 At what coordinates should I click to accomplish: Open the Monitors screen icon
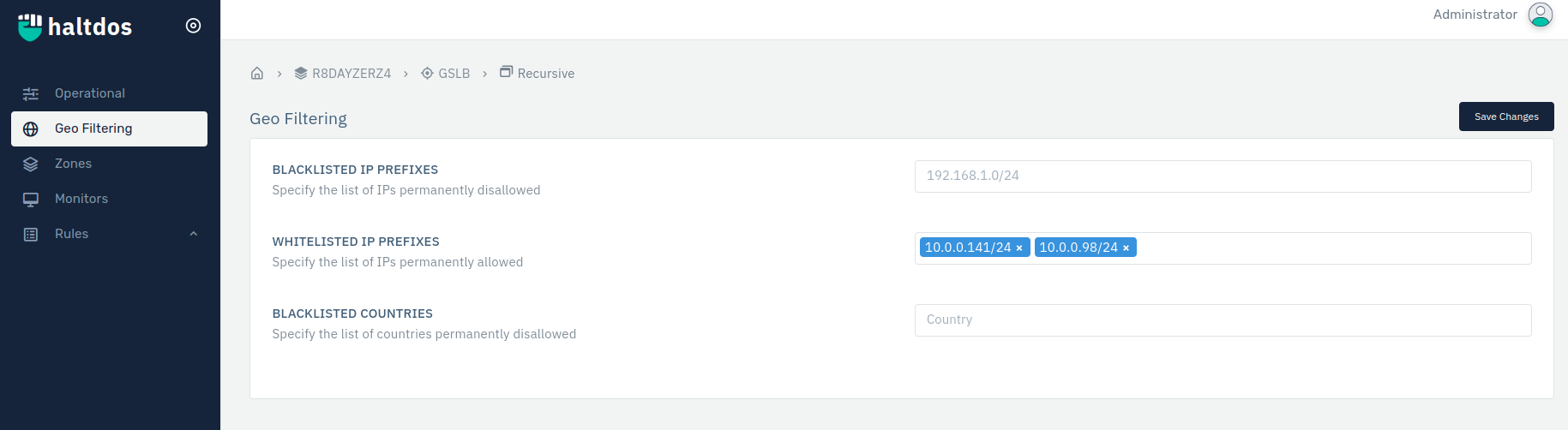tap(31, 199)
